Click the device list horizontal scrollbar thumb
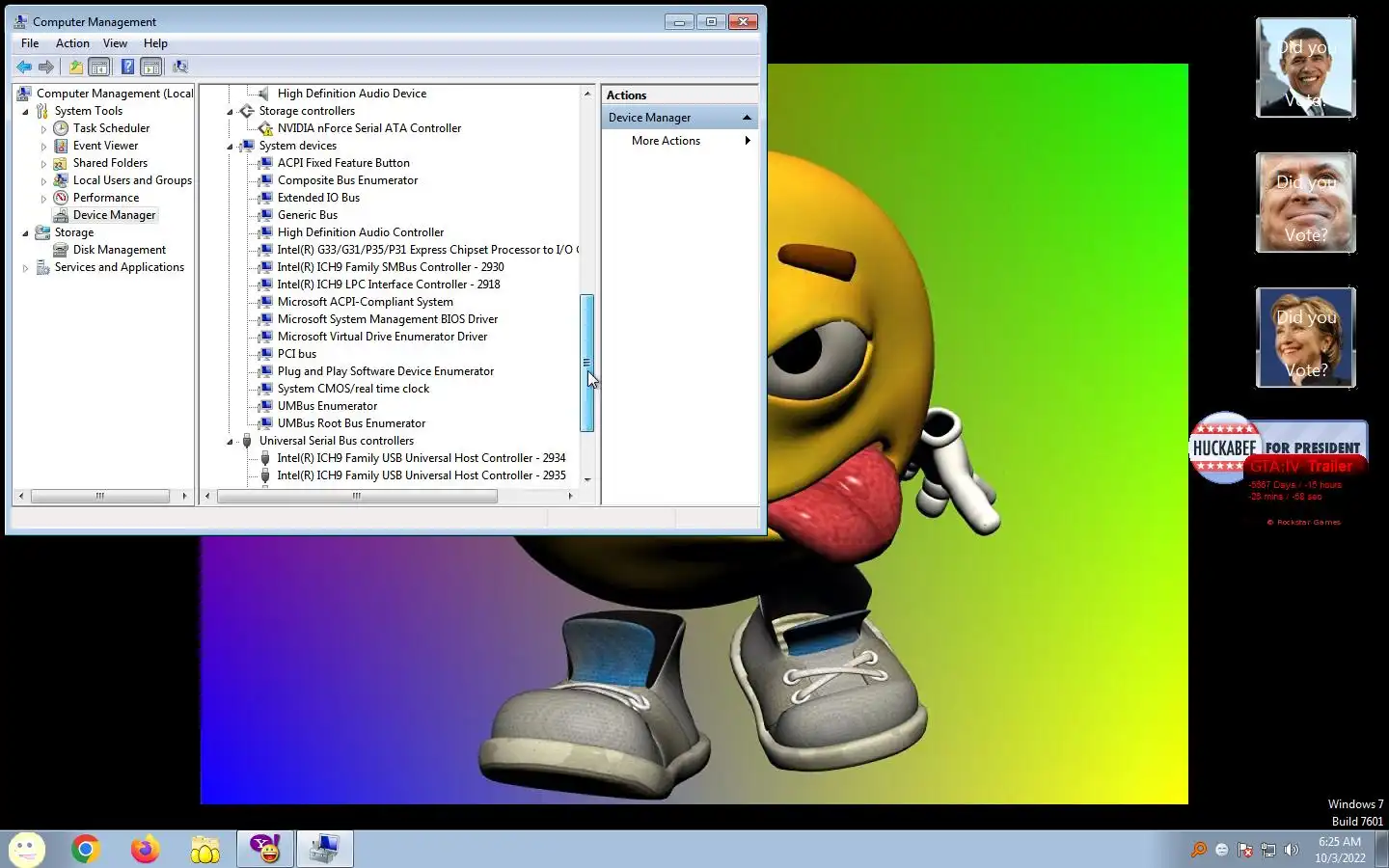This screenshot has height=868, width=1389. (357, 496)
